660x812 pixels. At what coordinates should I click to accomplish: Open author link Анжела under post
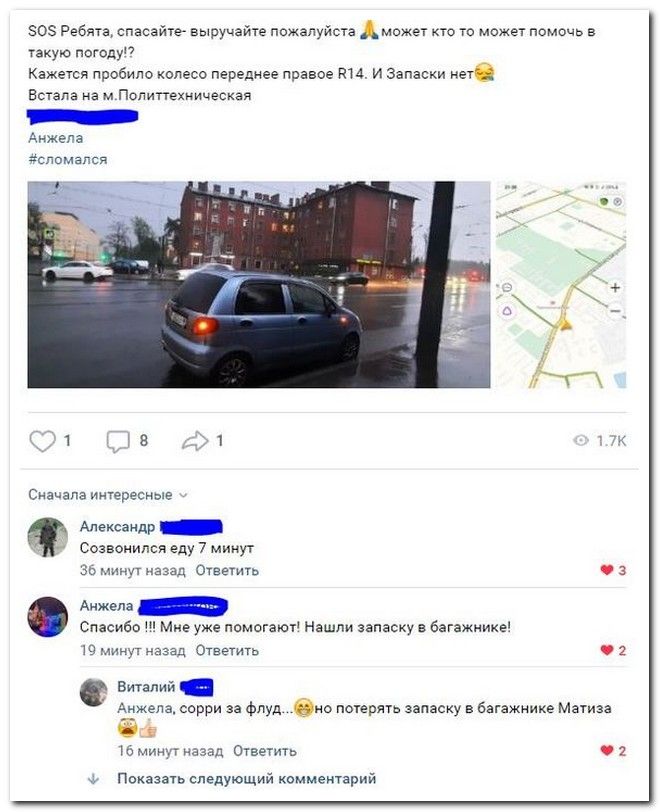[55, 138]
